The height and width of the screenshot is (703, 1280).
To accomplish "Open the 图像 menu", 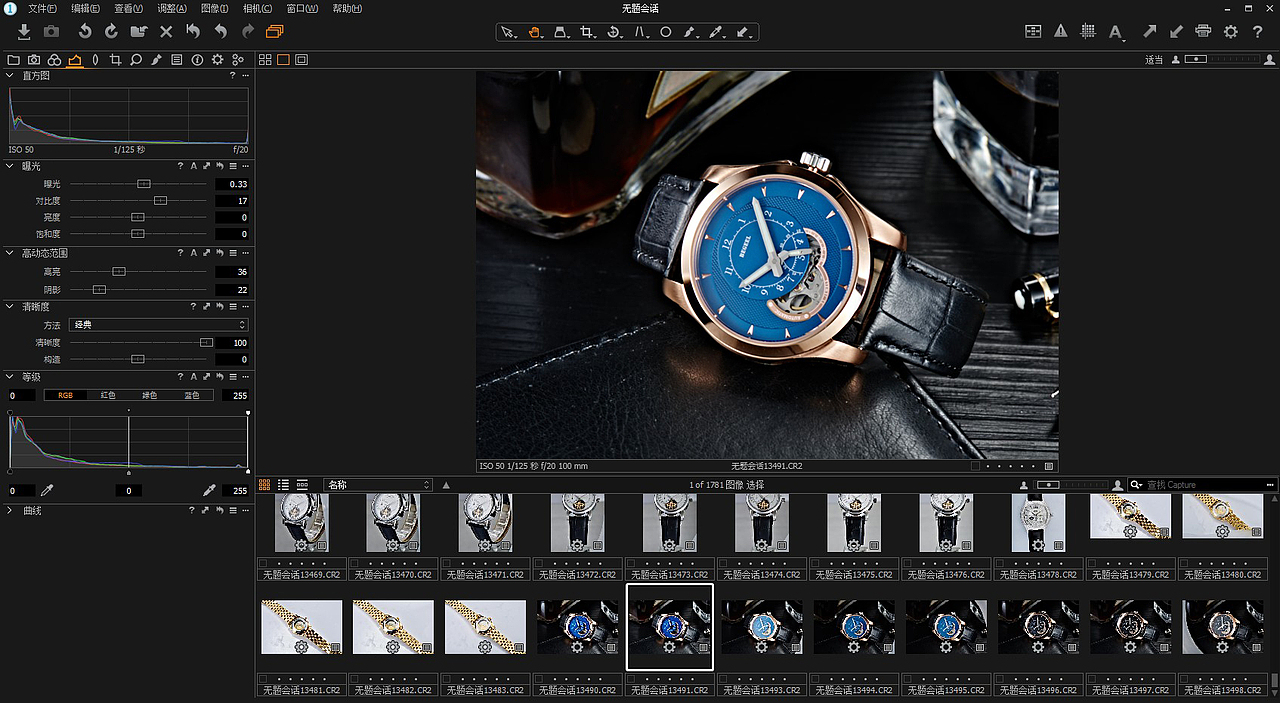I will tap(216, 8).
